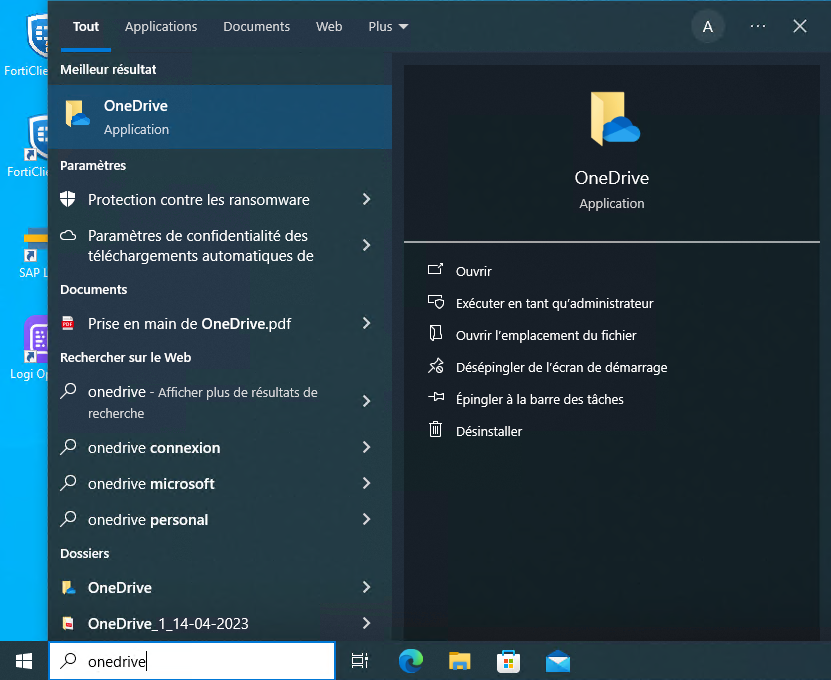This screenshot has height=680, width=831.
Task: Open the Windows Start button
Action: (x=23, y=661)
